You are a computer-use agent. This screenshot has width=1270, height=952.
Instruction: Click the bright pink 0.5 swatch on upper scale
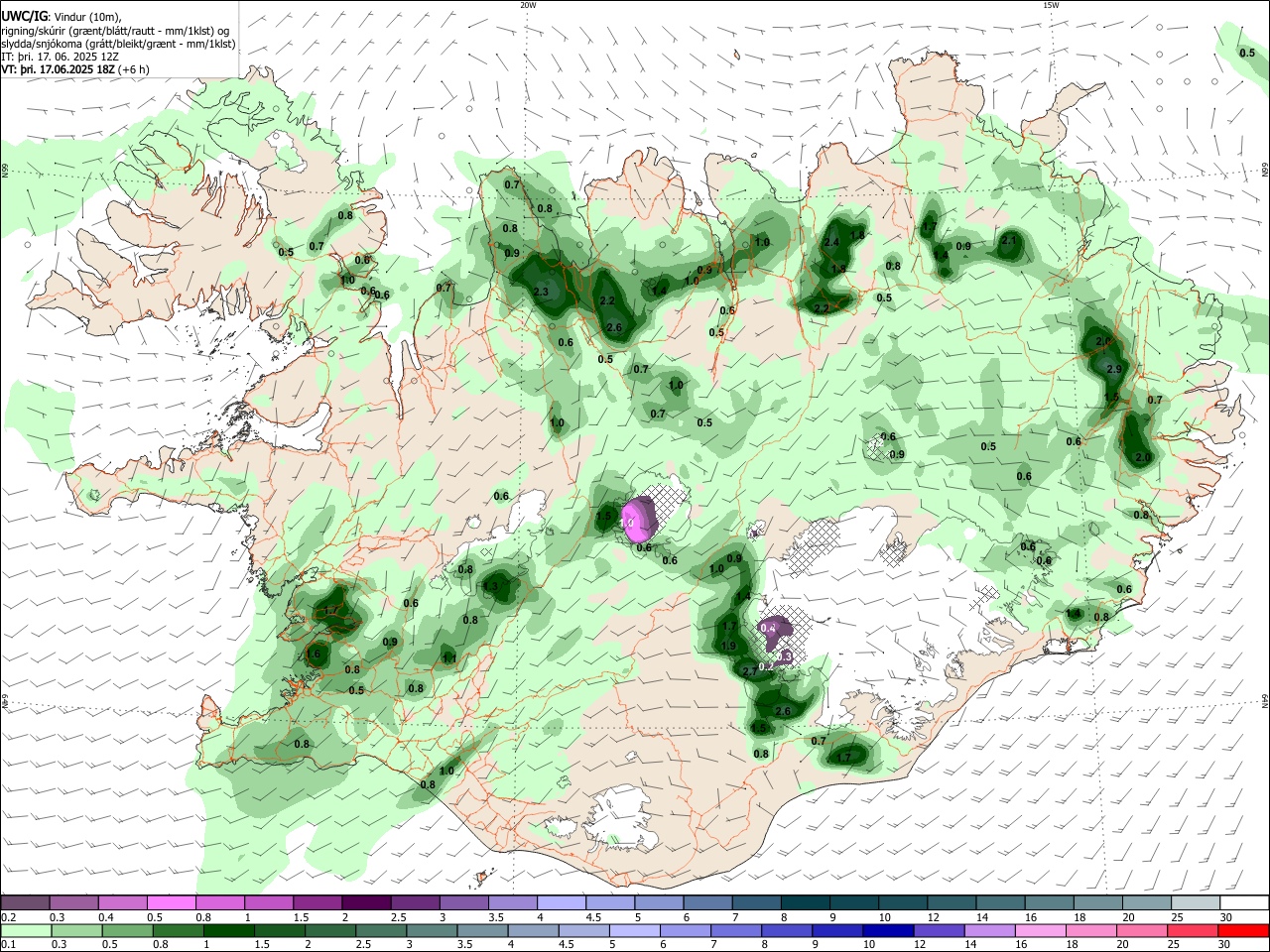coord(172,903)
